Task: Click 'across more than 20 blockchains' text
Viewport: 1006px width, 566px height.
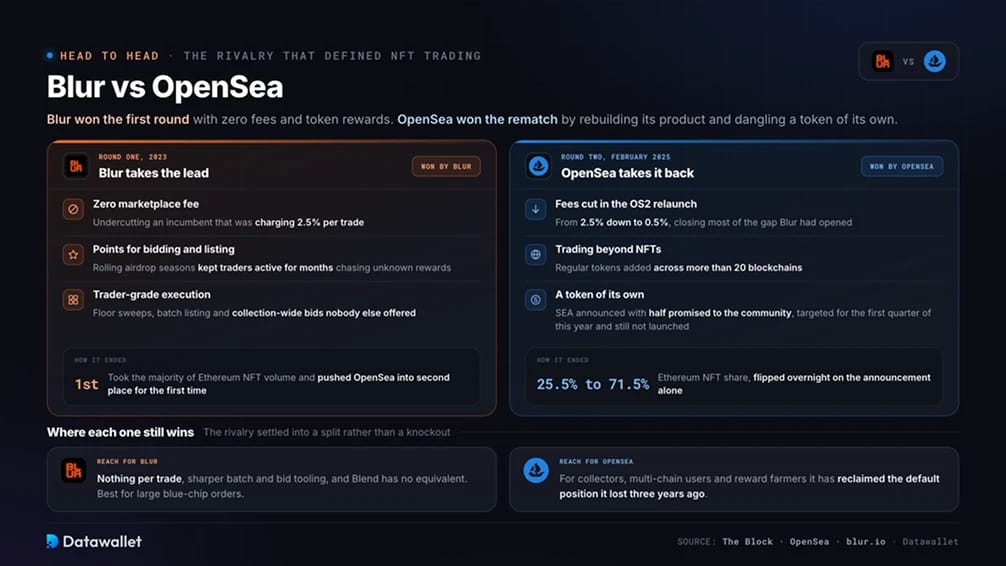Action: [728, 268]
